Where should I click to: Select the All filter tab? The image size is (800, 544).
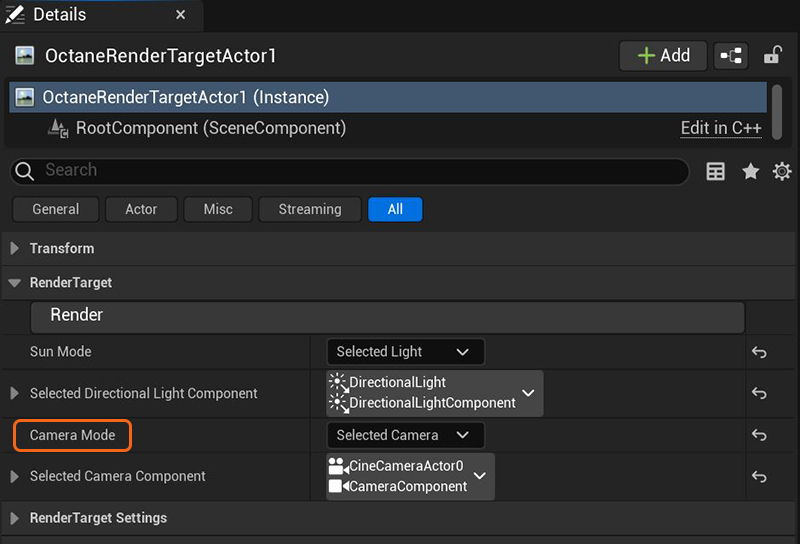395,209
